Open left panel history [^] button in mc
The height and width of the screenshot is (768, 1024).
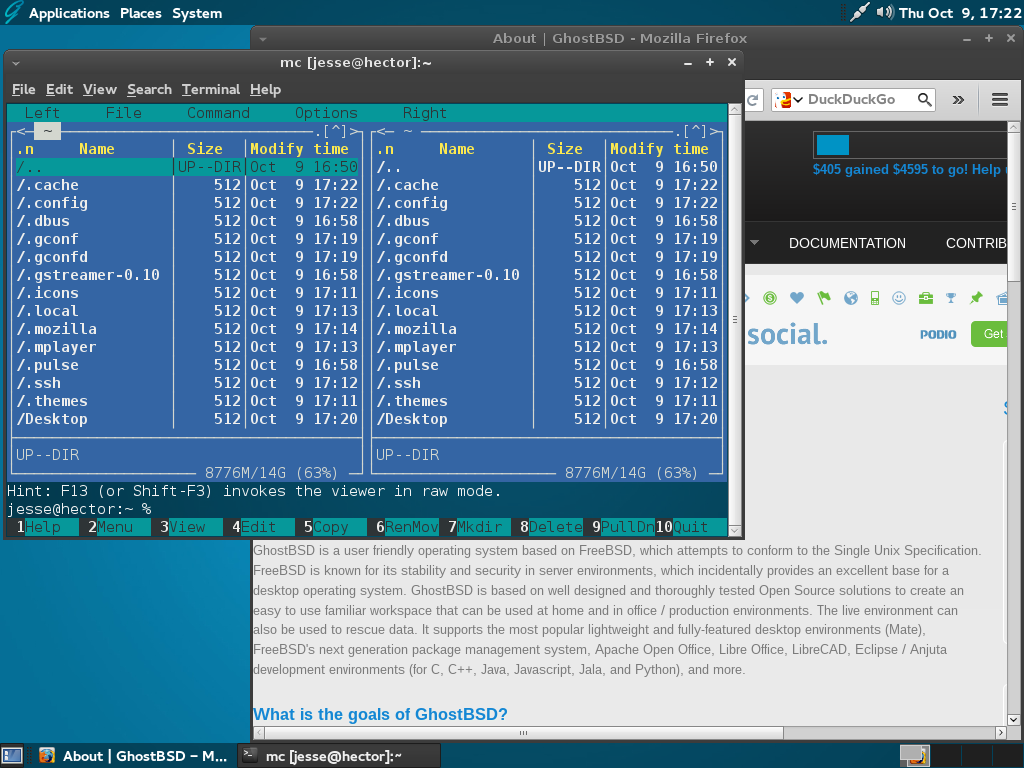tap(335, 131)
